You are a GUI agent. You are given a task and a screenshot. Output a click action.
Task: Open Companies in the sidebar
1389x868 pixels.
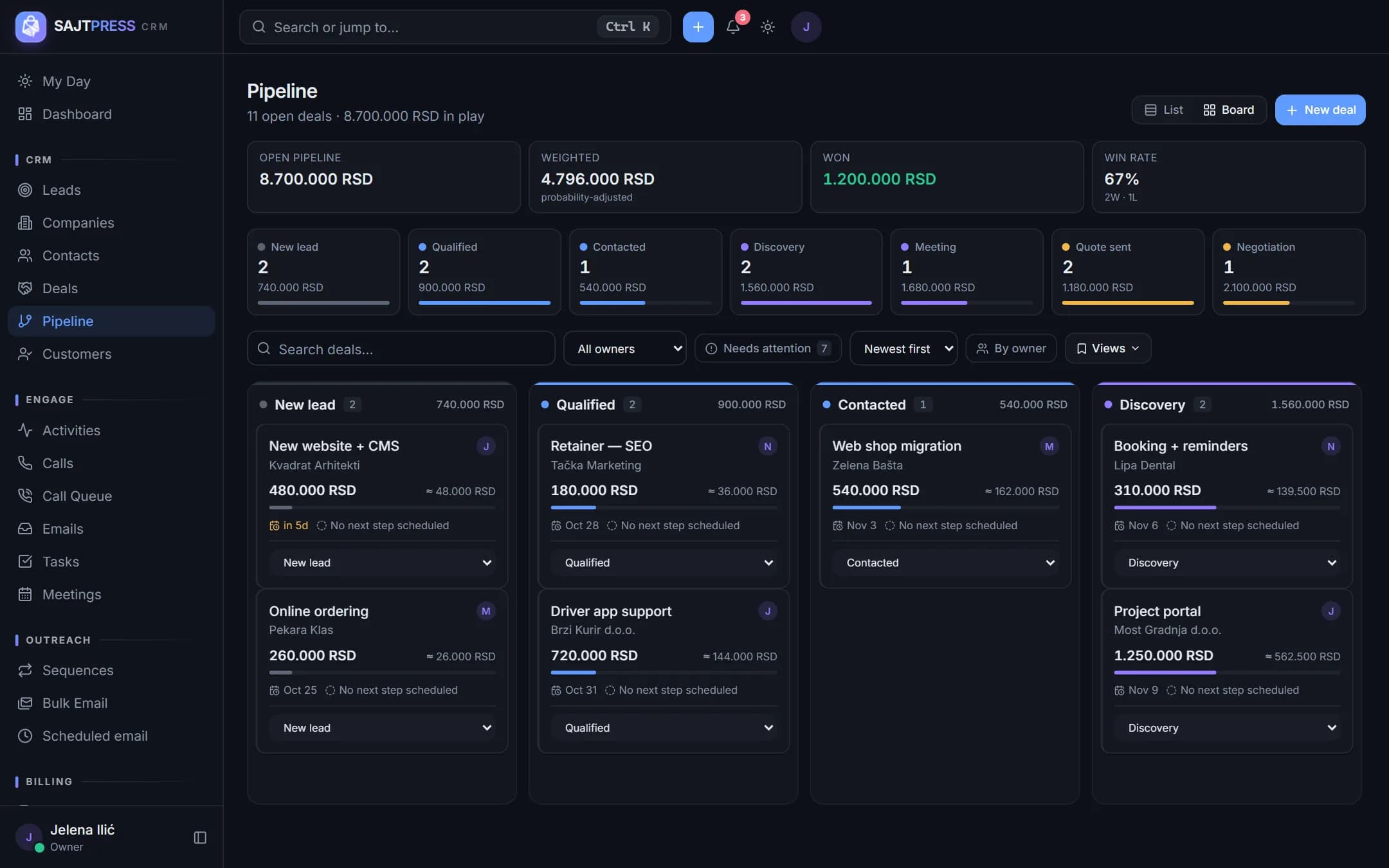coord(111,222)
